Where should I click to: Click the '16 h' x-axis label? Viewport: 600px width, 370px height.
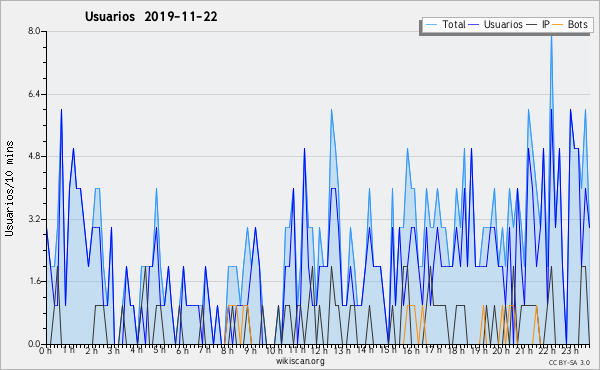pos(411,350)
